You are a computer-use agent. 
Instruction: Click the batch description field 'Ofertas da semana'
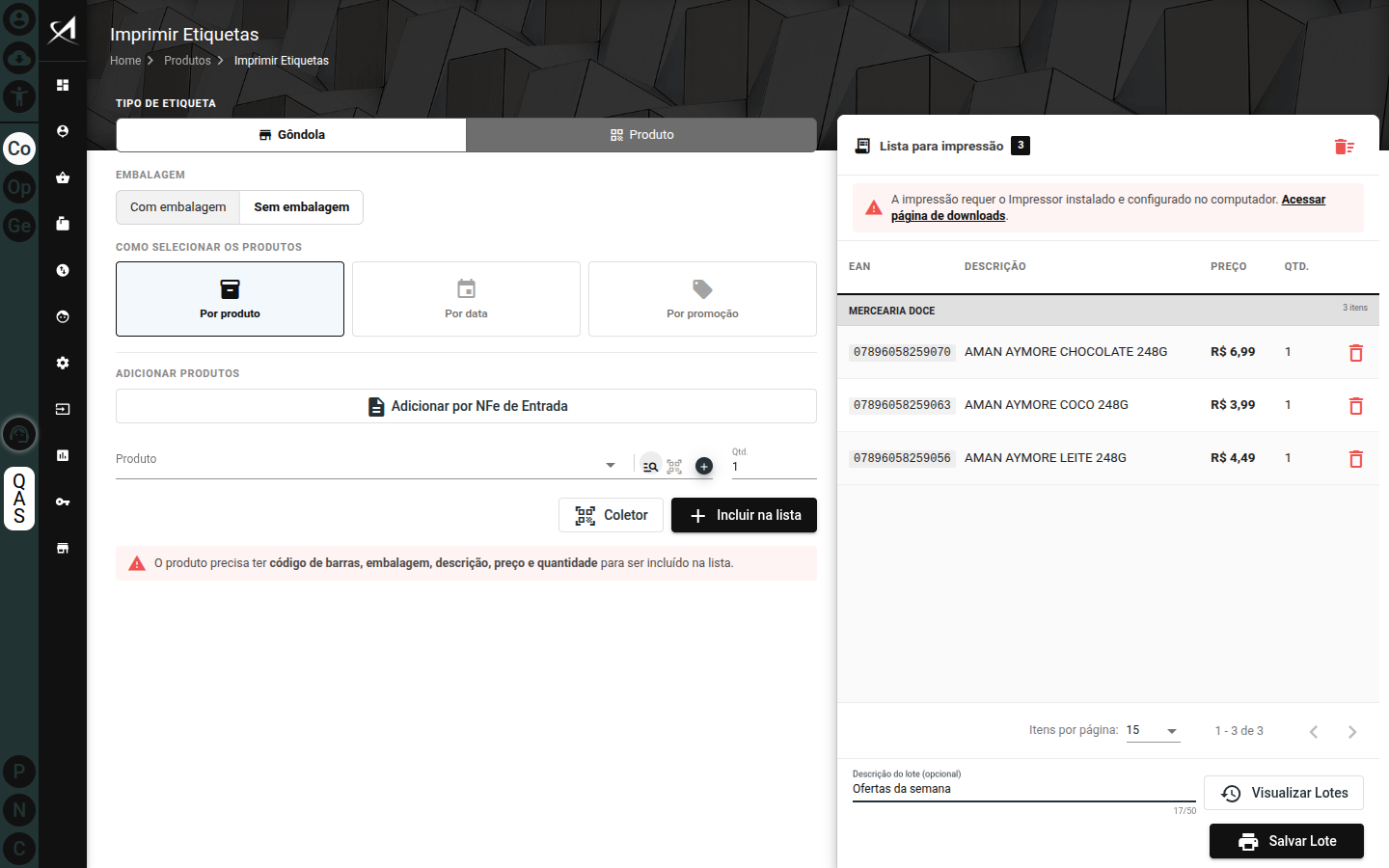pos(1023,789)
